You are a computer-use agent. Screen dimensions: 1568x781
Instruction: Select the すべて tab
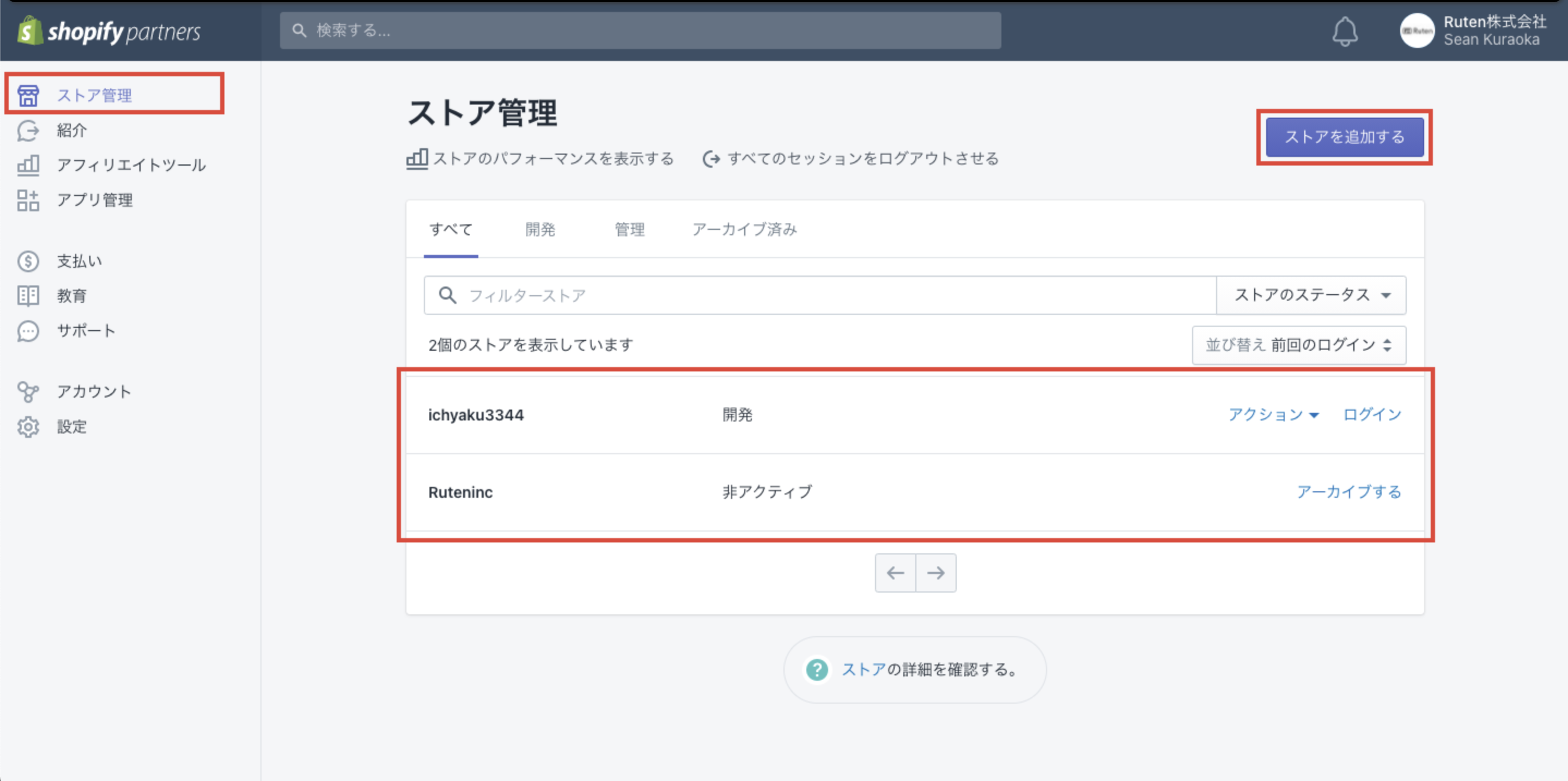[451, 229]
